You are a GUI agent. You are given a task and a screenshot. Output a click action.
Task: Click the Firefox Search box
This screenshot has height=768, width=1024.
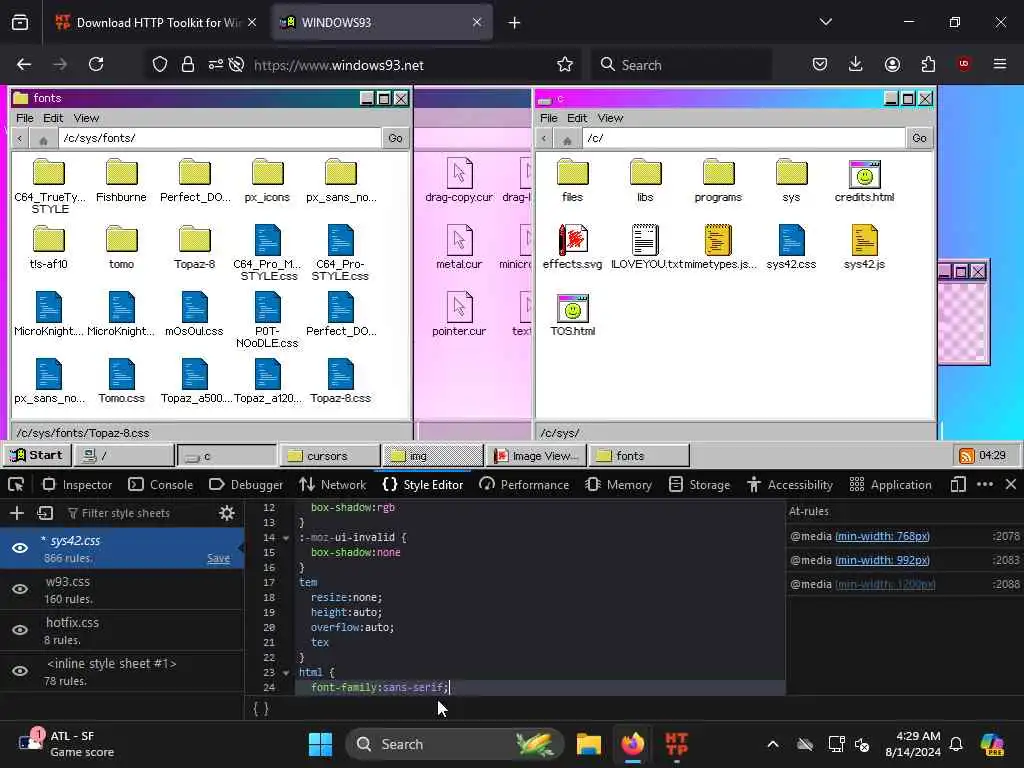click(x=681, y=65)
